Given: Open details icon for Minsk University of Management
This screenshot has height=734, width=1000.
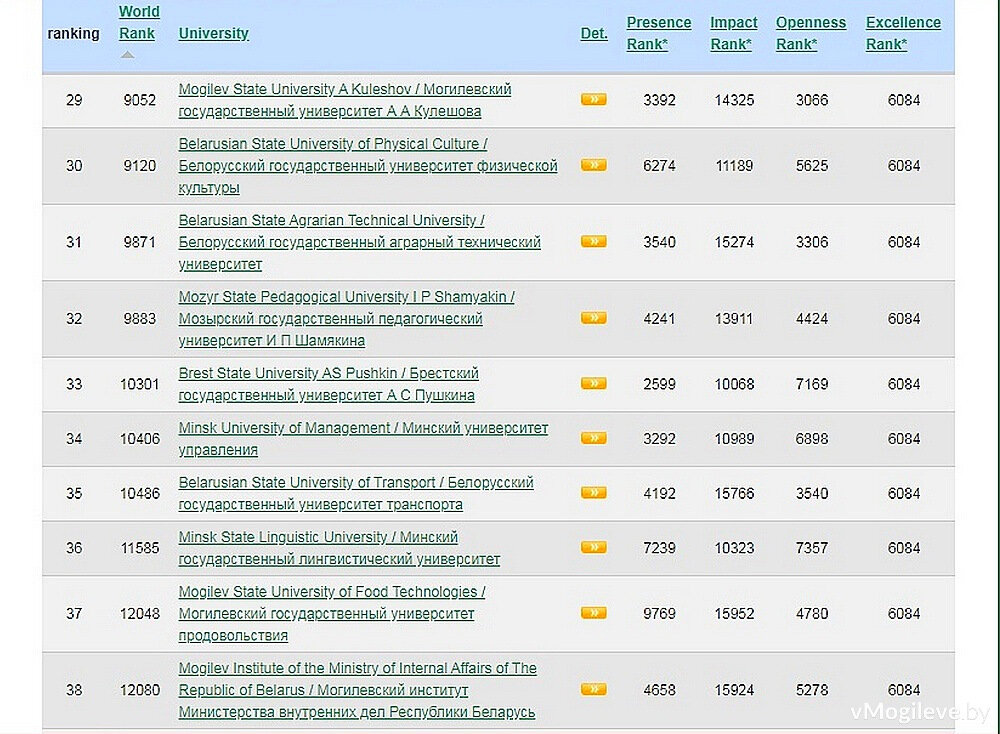Looking at the screenshot, I should [593, 438].
